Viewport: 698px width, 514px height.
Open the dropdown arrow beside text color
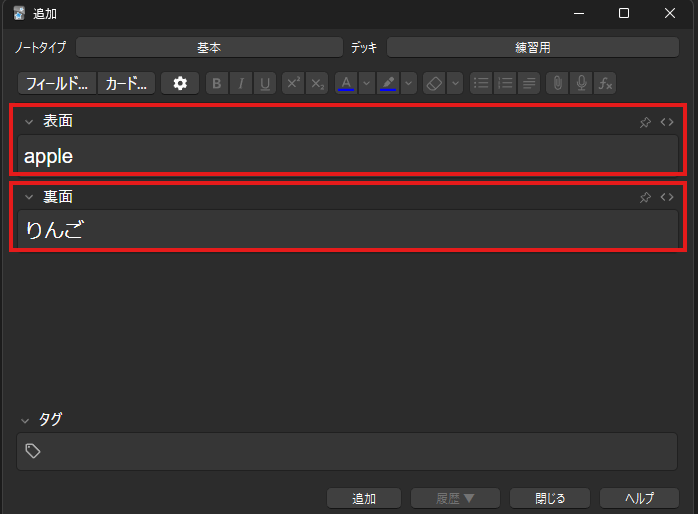tap(366, 84)
